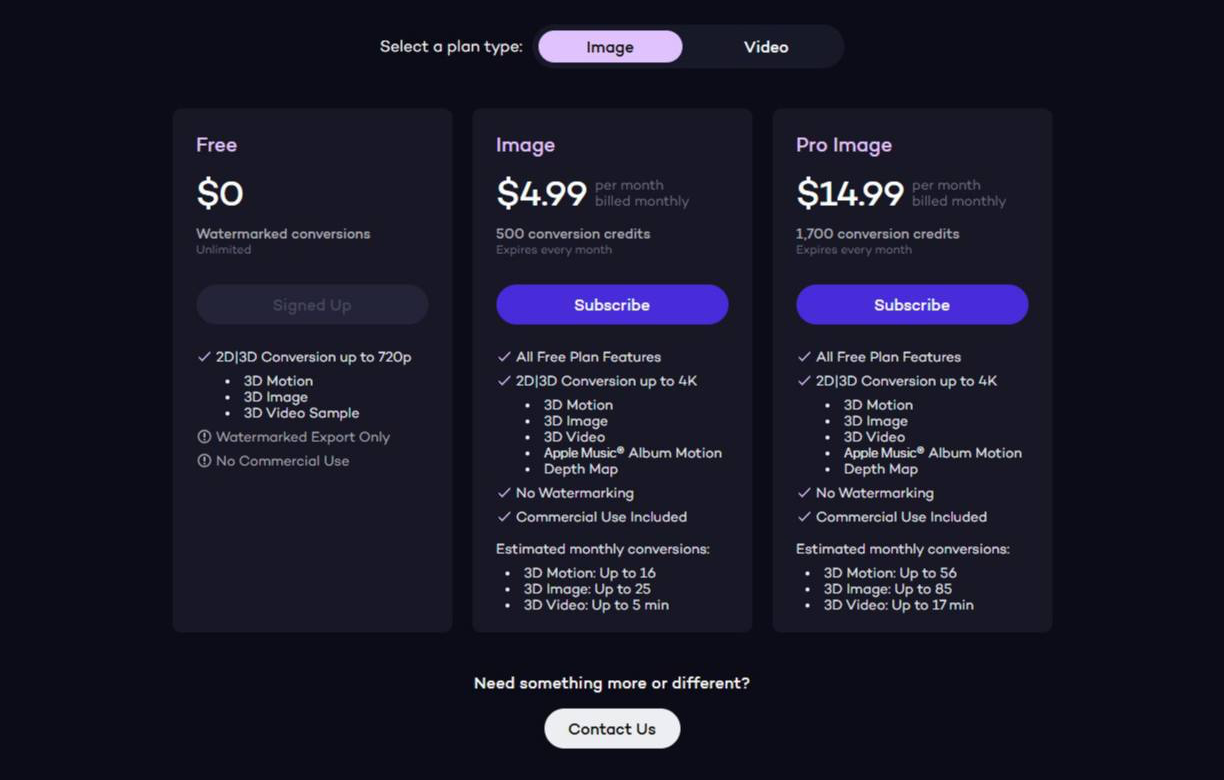Click the Commercial Use Included checkmark in Pro Image plan
This screenshot has height=780, width=1224.
point(804,517)
